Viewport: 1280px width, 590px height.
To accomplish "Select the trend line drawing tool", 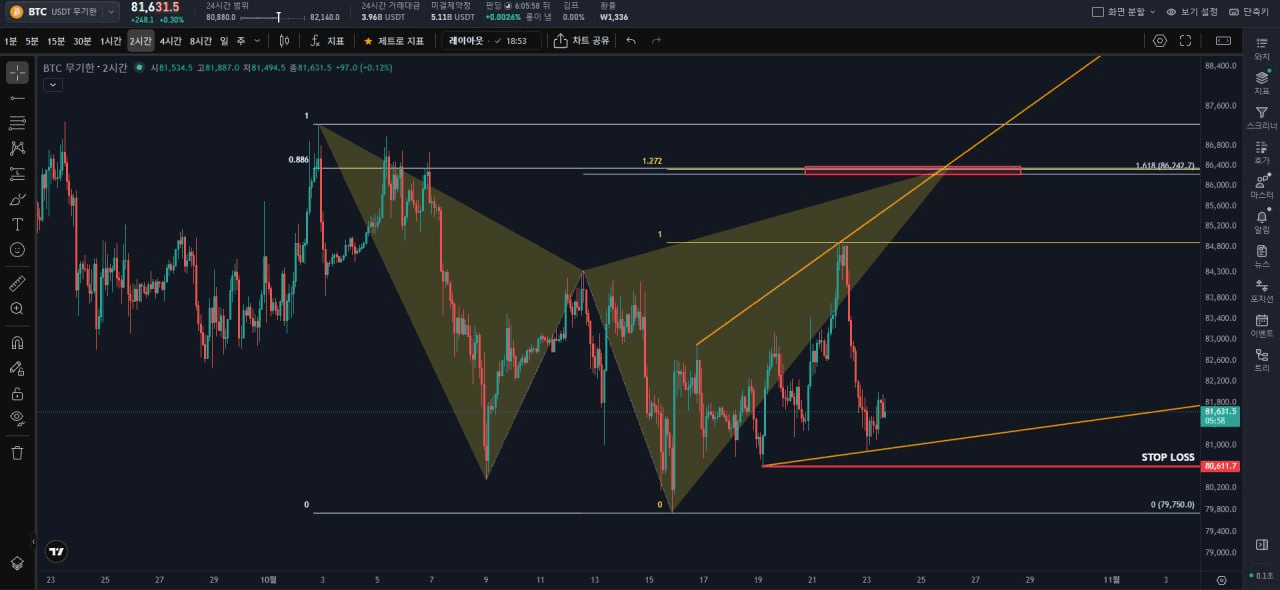I will [17, 98].
